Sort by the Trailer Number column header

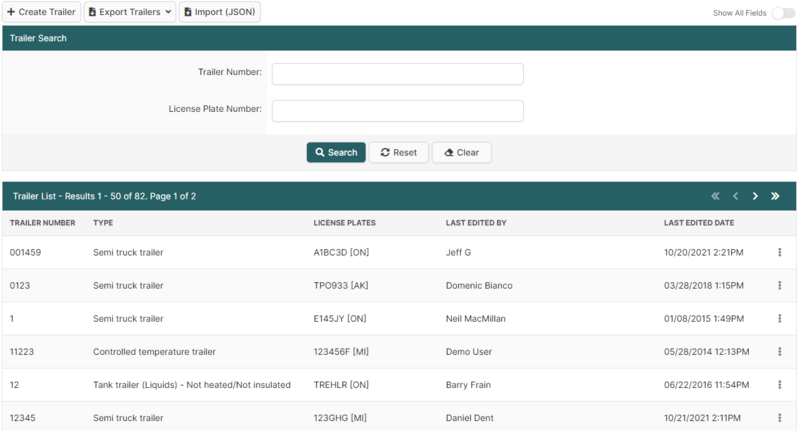(x=43, y=222)
